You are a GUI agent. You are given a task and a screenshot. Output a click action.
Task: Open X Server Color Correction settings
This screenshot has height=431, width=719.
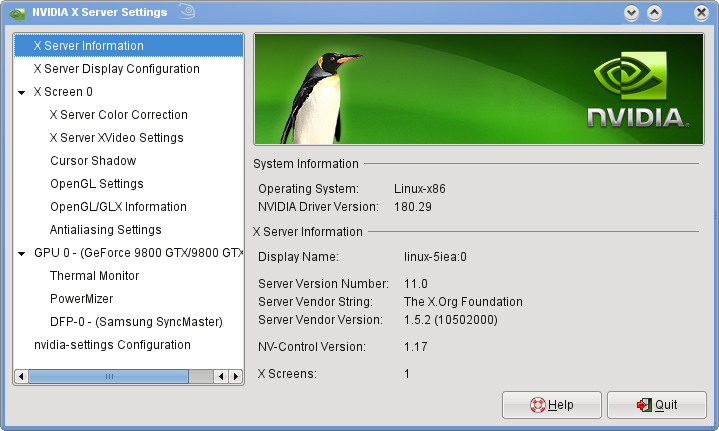click(x=118, y=115)
